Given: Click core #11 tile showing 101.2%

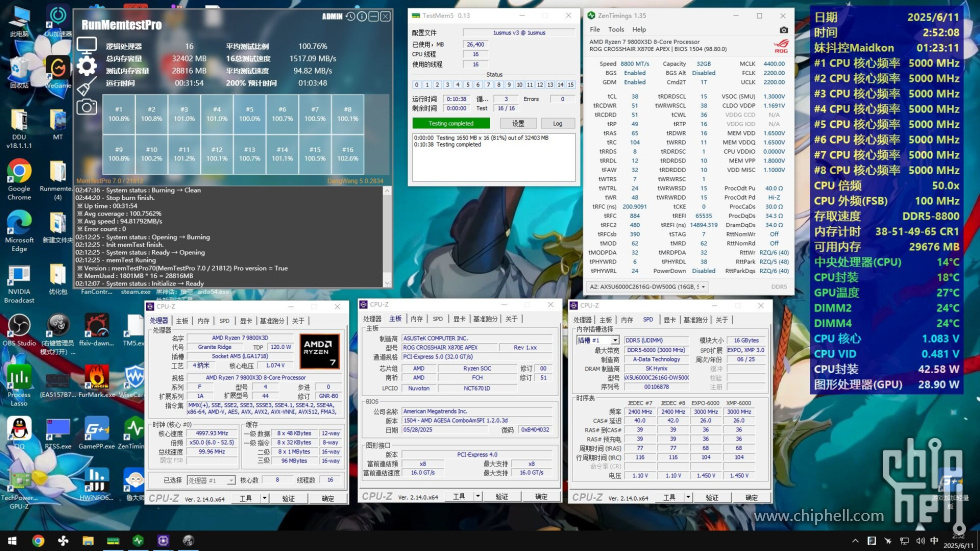Looking at the screenshot, I should point(184,154).
